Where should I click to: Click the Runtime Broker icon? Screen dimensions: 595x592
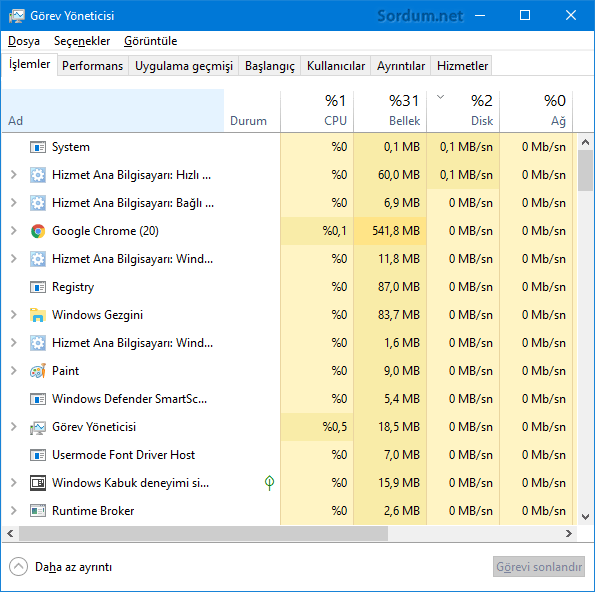(x=38, y=511)
